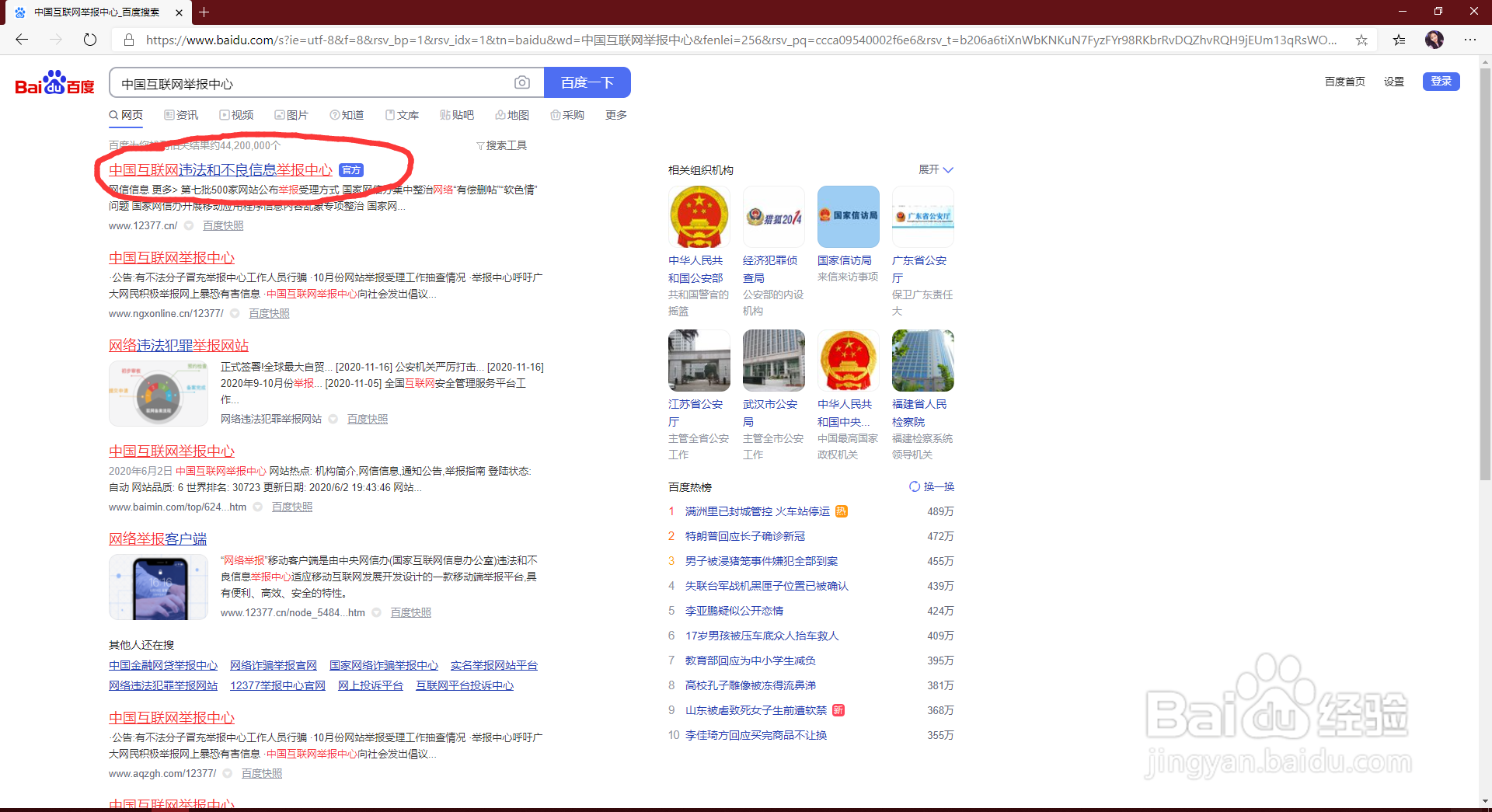
Task: Open 江苏省公安厅 building image
Action: pyautogui.click(x=699, y=361)
